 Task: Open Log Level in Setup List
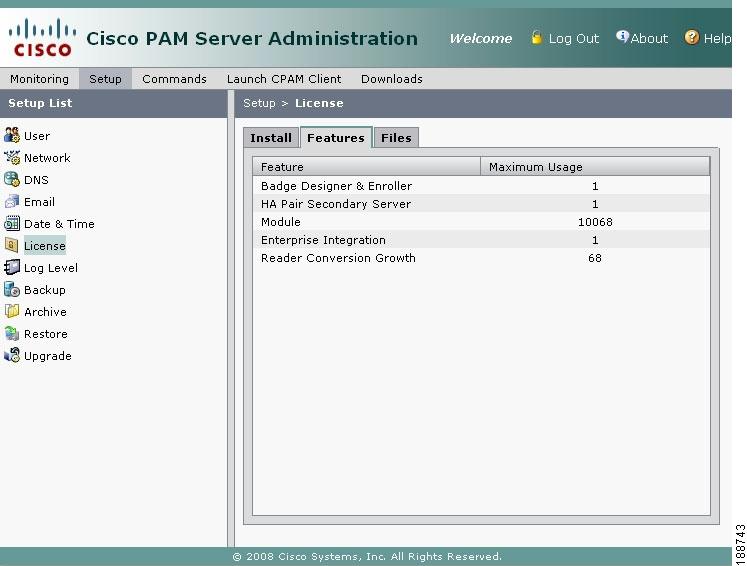(50, 268)
